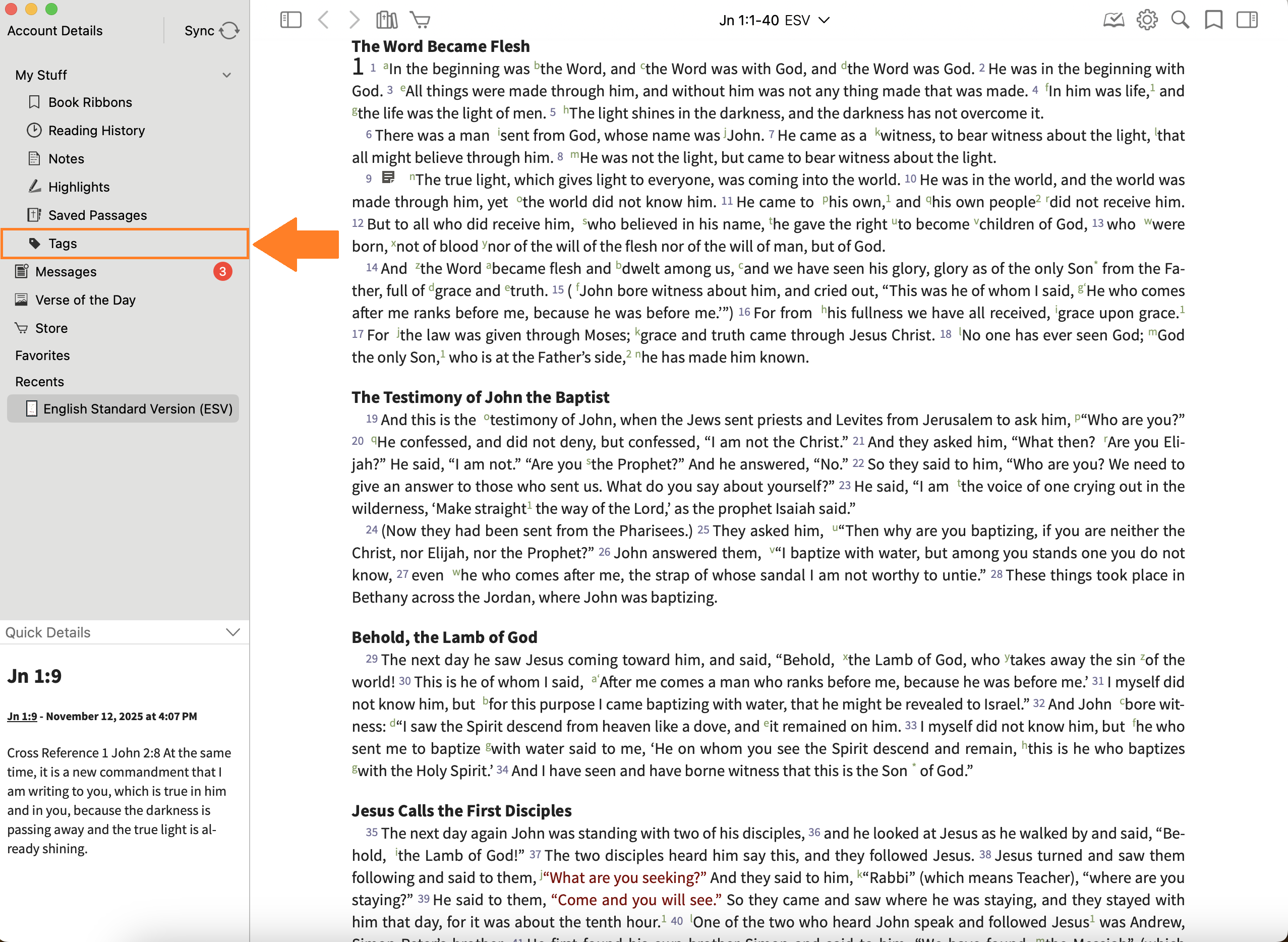Click the search magnifier icon
1288x942 pixels.
coord(1180,21)
